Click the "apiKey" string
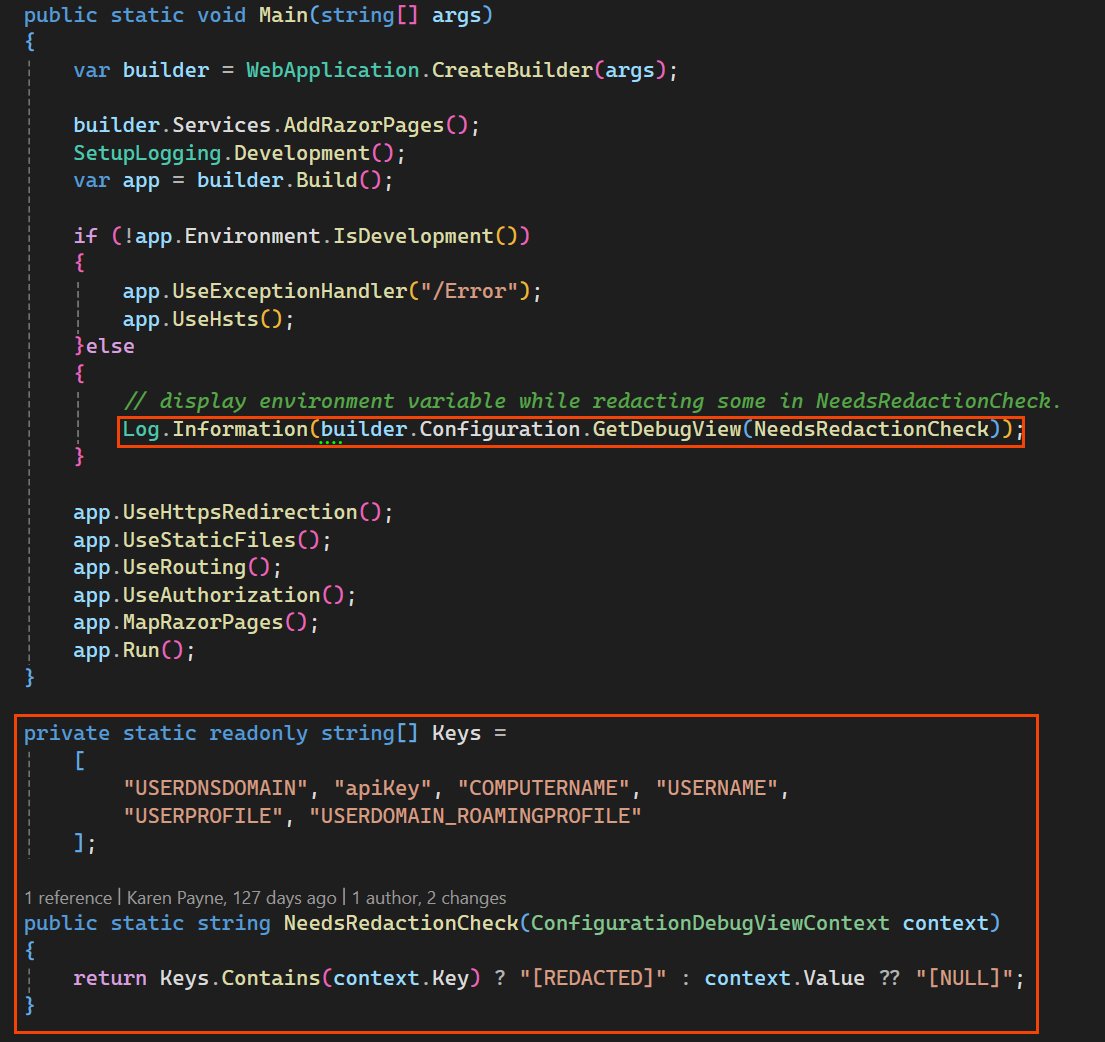 tap(383, 788)
